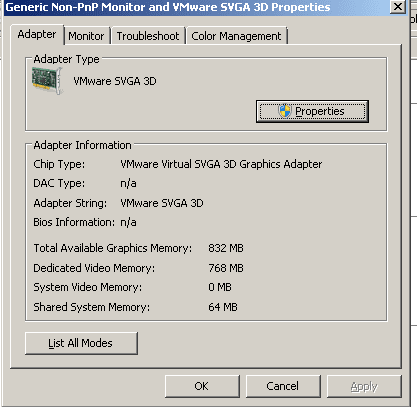The height and width of the screenshot is (407, 417).
Task: Click the 'Adapter String:' label
Action: click(x=70, y=203)
